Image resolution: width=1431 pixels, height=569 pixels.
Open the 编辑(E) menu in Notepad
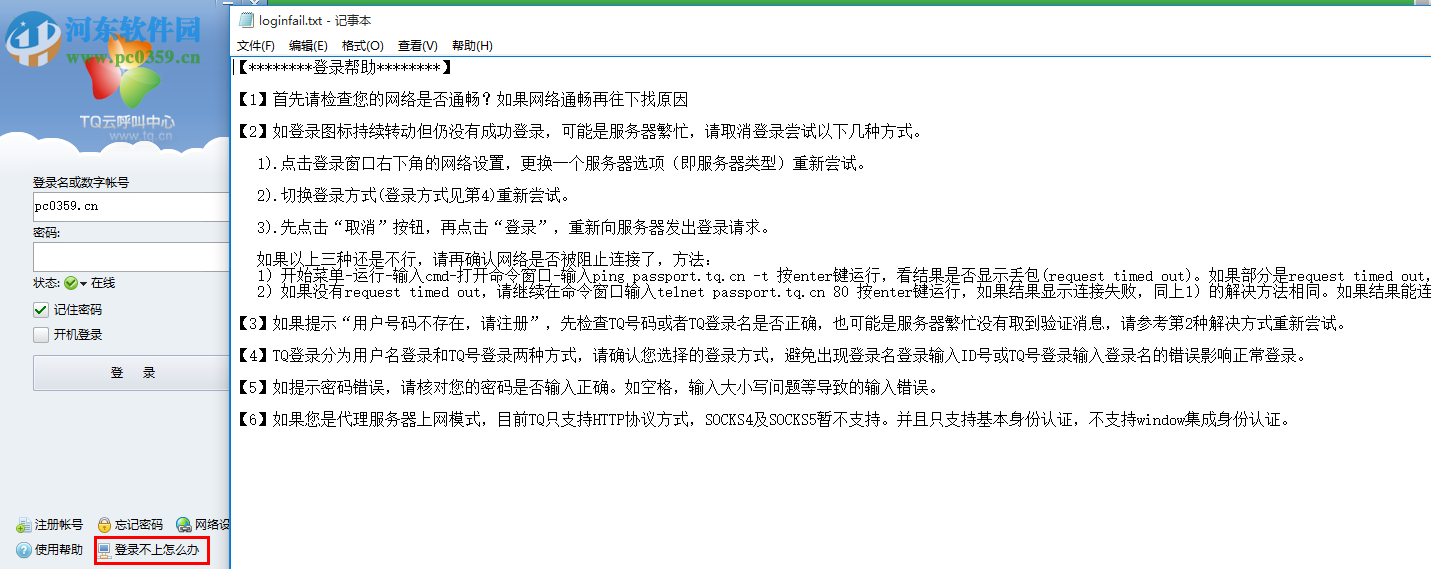click(308, 46)
